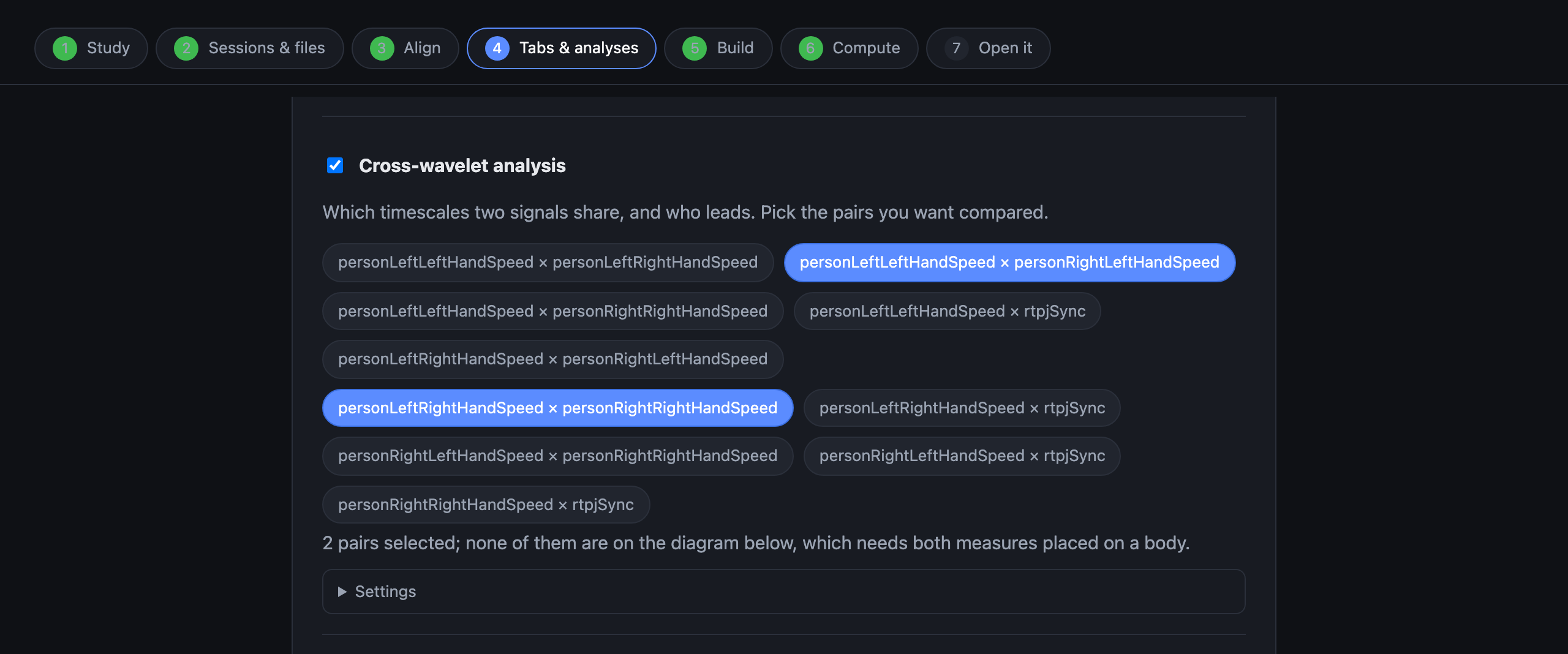
Task: Click the green number 5 Build badge
Action: (x=695, y=48)
